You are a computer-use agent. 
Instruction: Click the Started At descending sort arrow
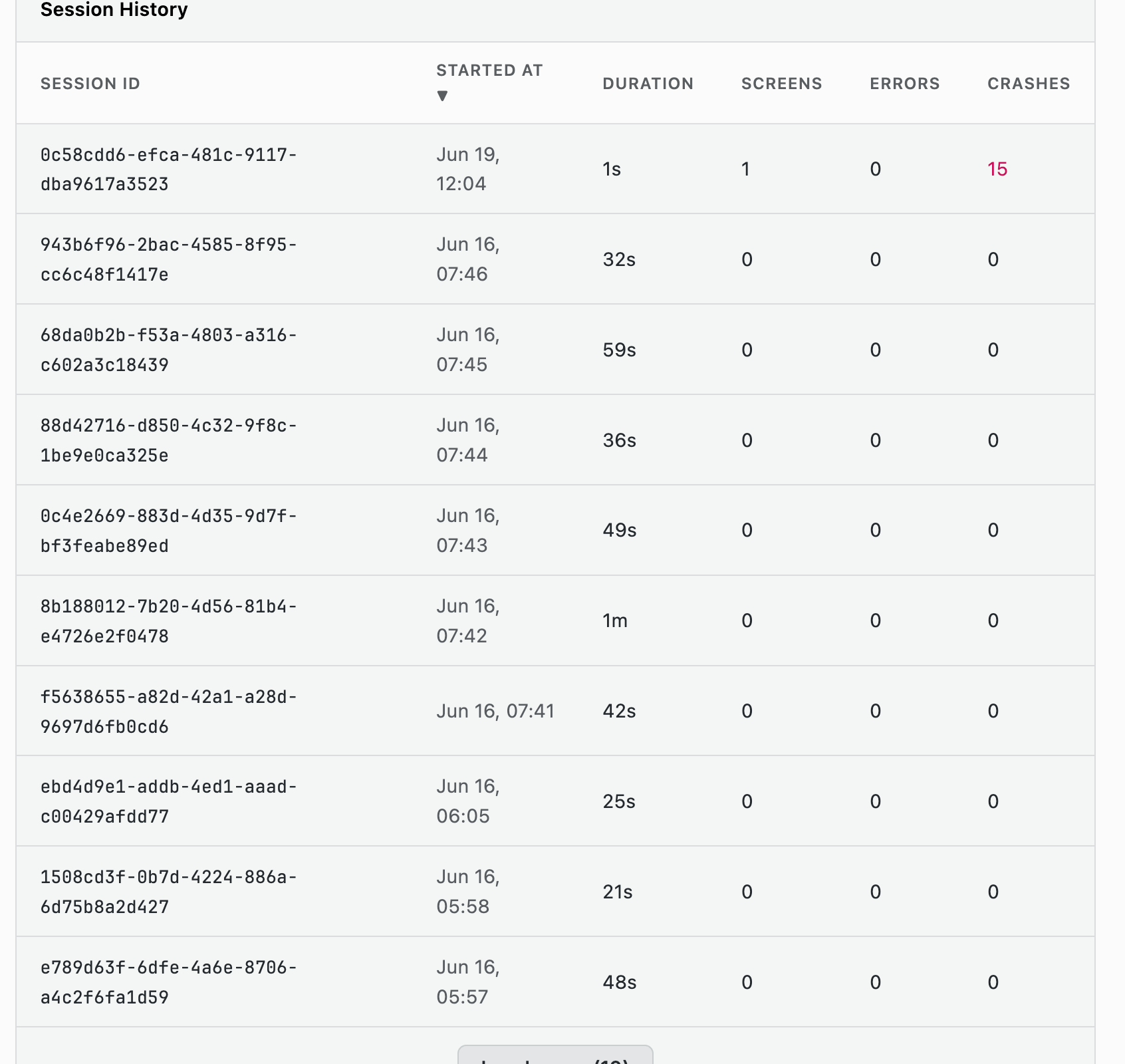(442, 96)
